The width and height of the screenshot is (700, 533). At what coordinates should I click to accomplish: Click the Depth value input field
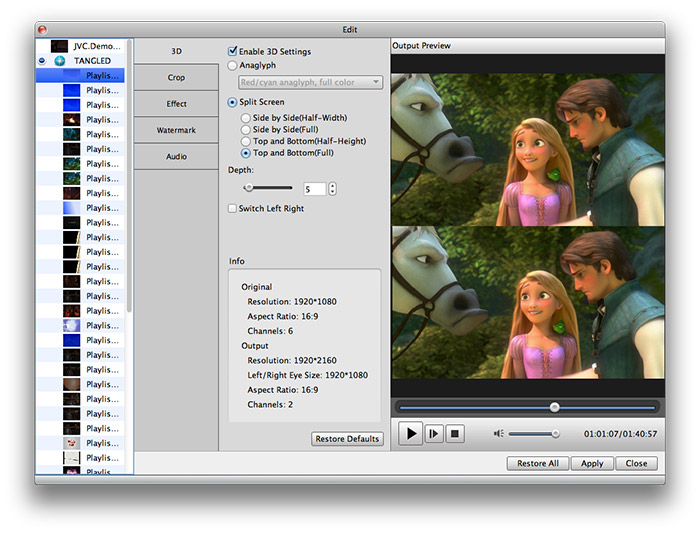(x=314, y=188)
